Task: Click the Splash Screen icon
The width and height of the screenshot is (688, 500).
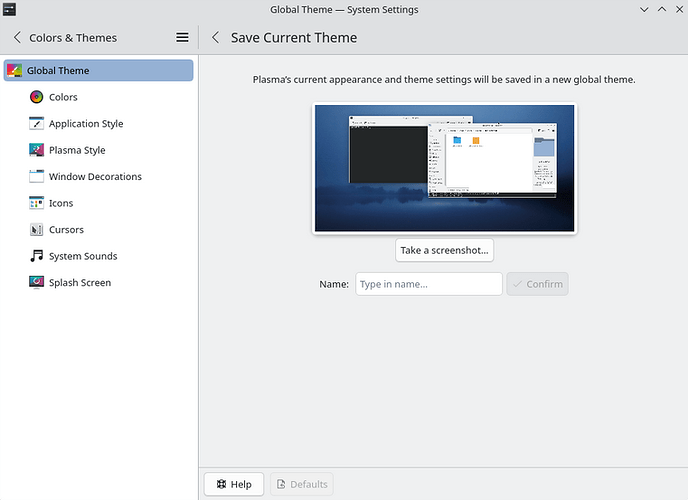Action: pos(36,282)
